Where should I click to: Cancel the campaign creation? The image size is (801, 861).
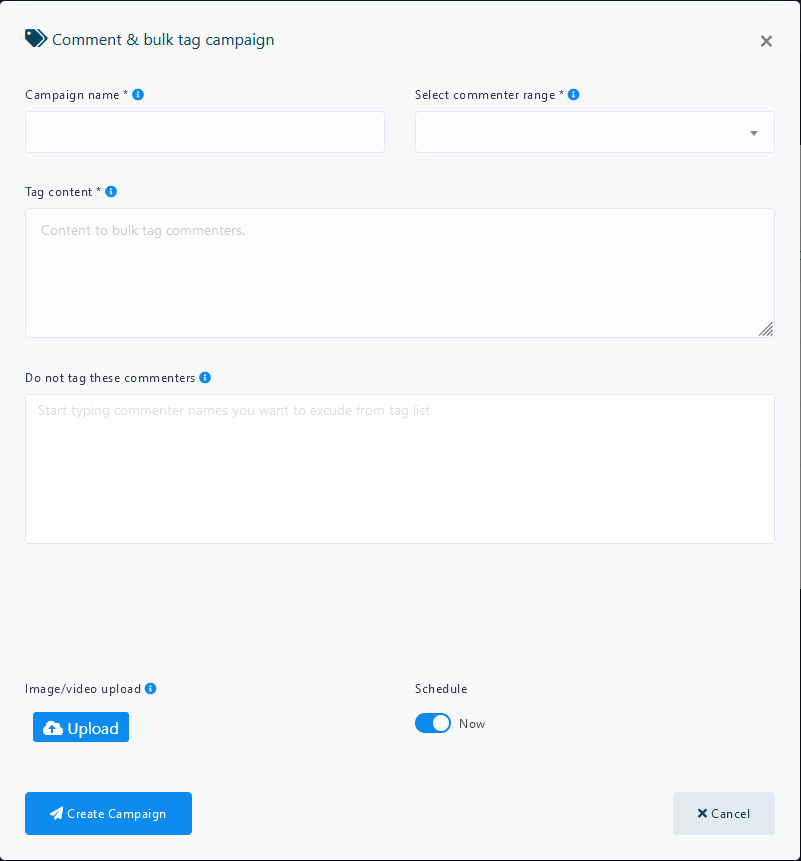(x=723, y=814)
